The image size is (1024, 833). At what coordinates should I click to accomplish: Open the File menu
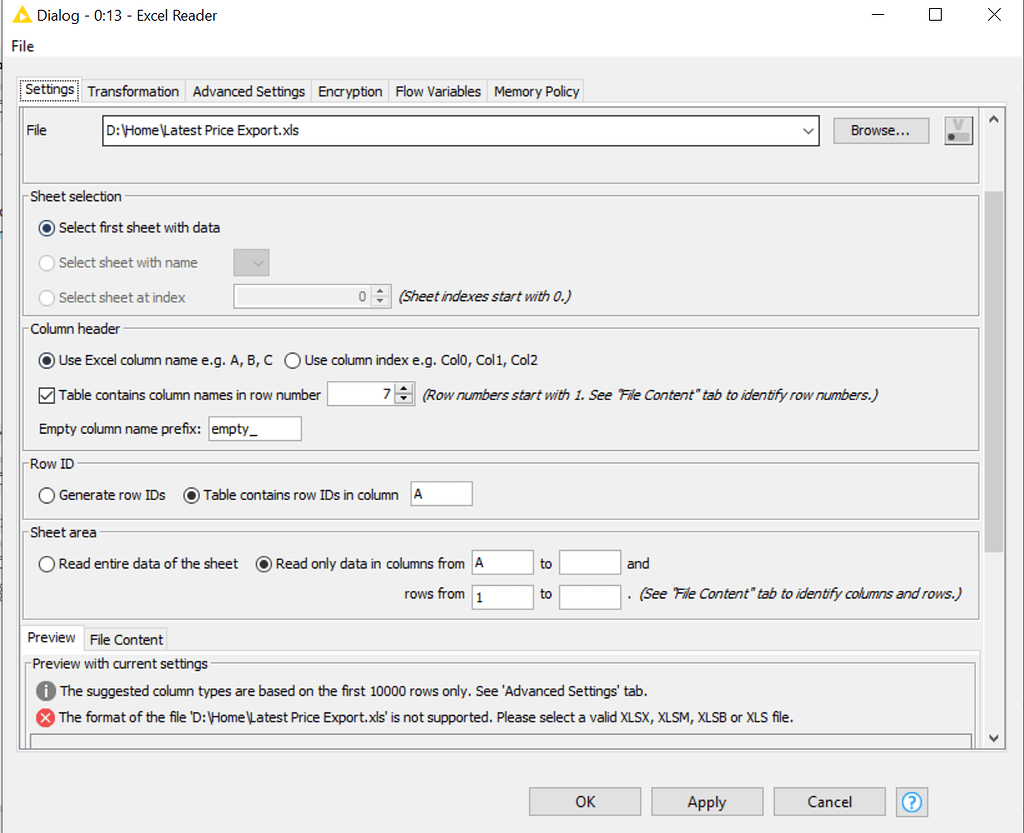(x=21, y=46)
